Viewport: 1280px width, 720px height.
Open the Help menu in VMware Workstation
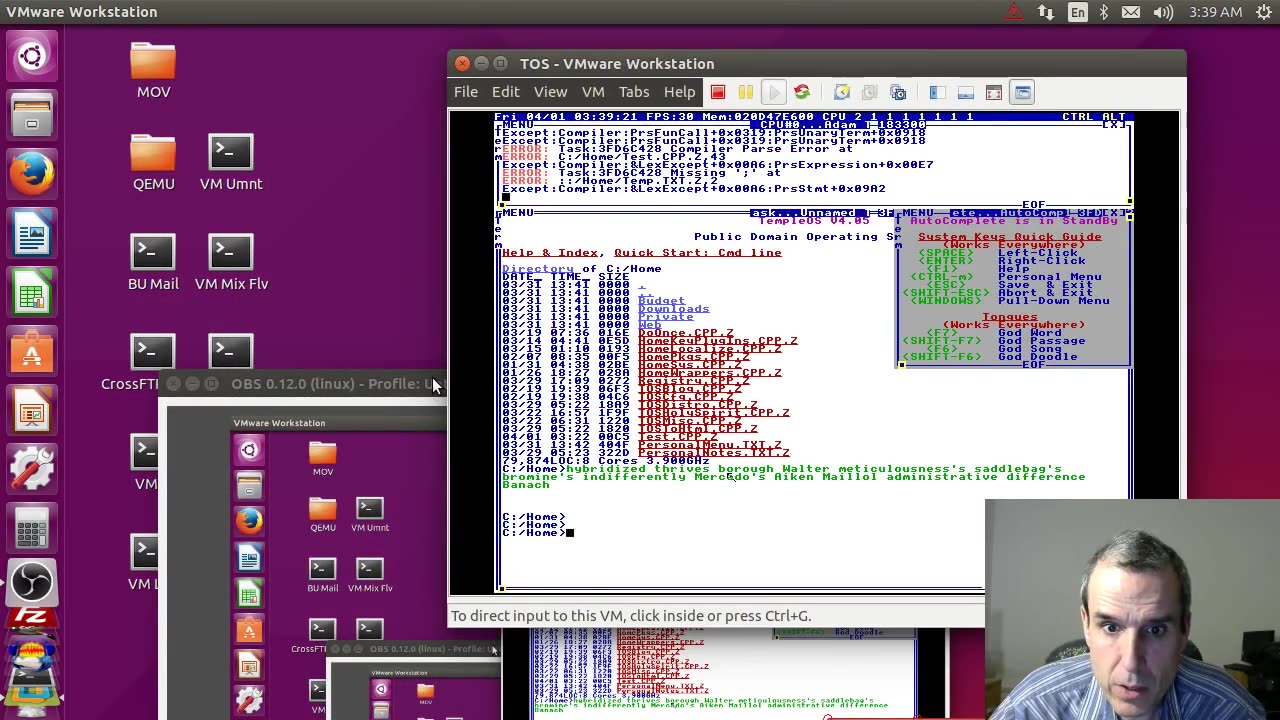pyautogui.click(x=679, y=92)
